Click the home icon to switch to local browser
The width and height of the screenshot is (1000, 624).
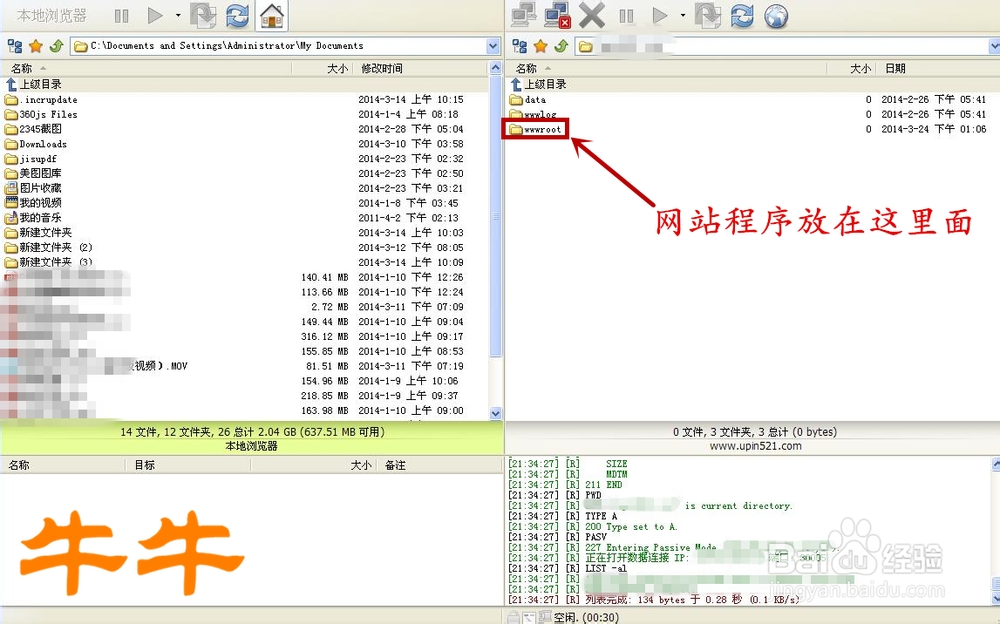pos(272,15)
